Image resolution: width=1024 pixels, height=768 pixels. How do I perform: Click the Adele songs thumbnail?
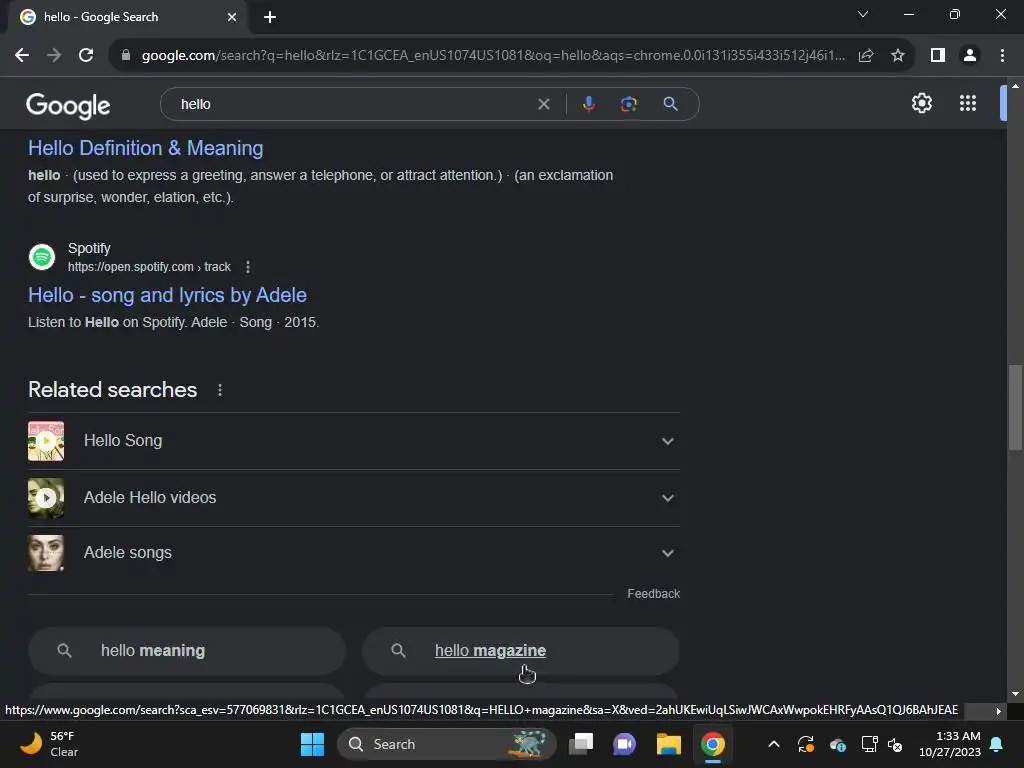[46, 553]
